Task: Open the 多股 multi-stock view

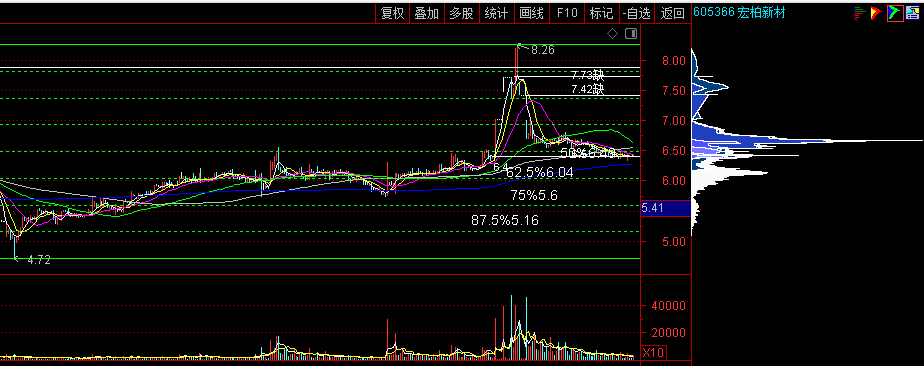Action: [x=461, y=14]
